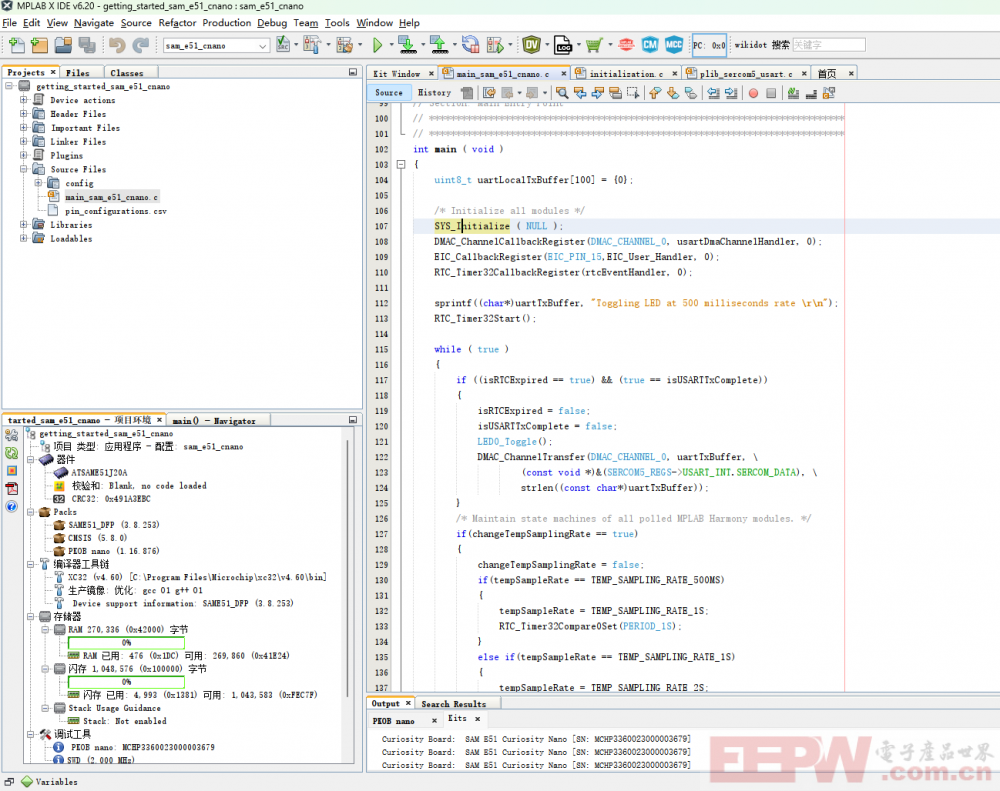Switch to the initialization.c tab

click(626, 74)
